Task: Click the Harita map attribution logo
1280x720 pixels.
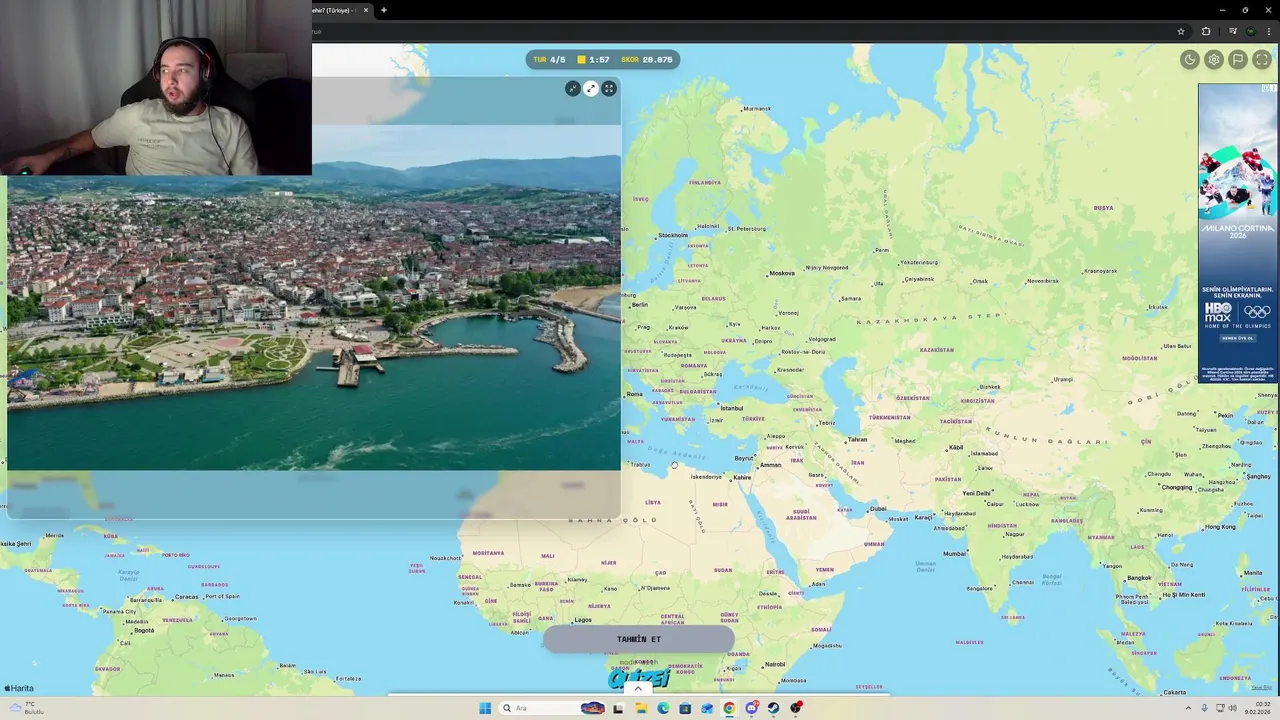Action: point(19,688)
